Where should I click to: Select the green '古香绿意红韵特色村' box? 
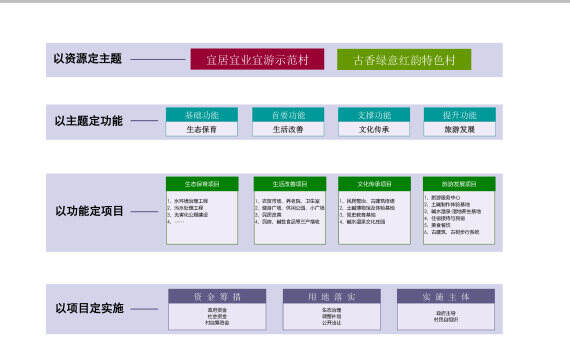(404, 60)
